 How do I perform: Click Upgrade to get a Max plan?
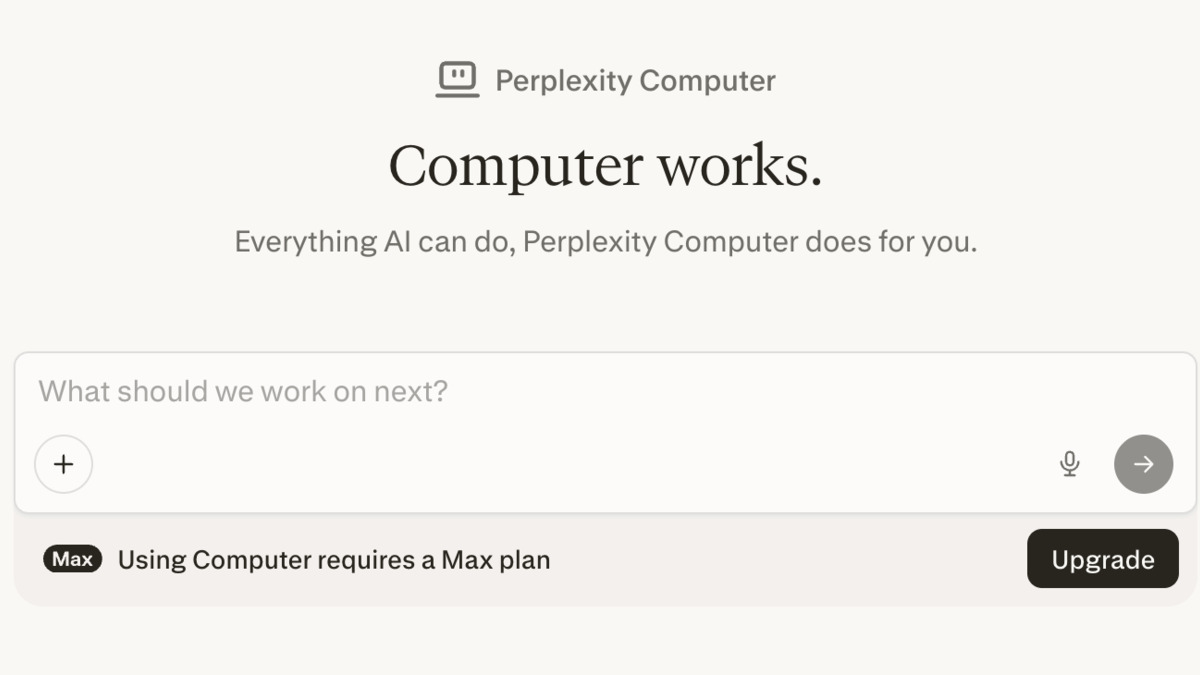1102,559
